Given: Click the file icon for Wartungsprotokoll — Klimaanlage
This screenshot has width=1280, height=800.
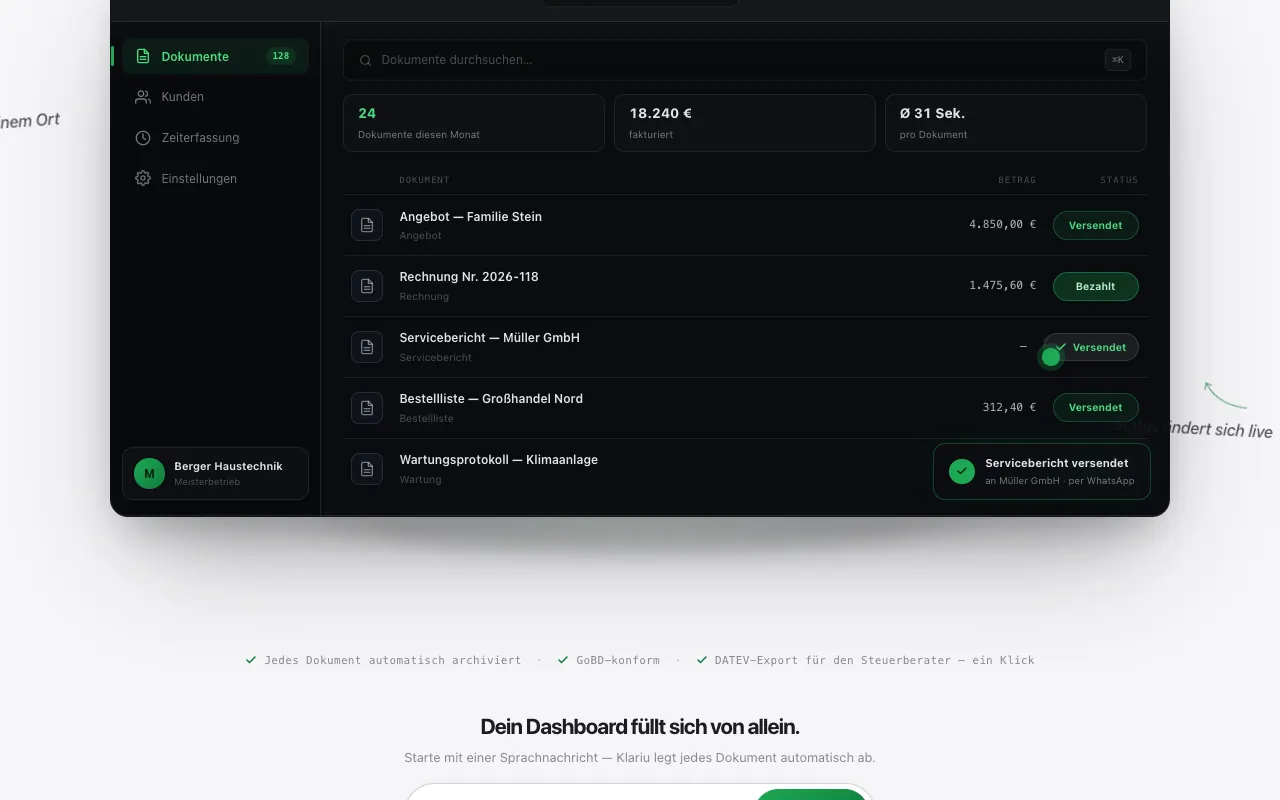Looking at the screenshot, I should (x=367, y=469).
